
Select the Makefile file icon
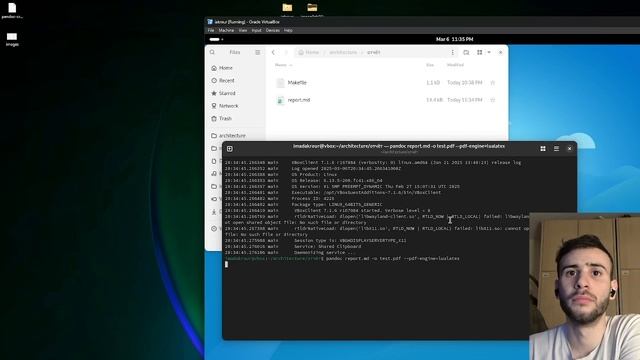click(x=280, y=83)
